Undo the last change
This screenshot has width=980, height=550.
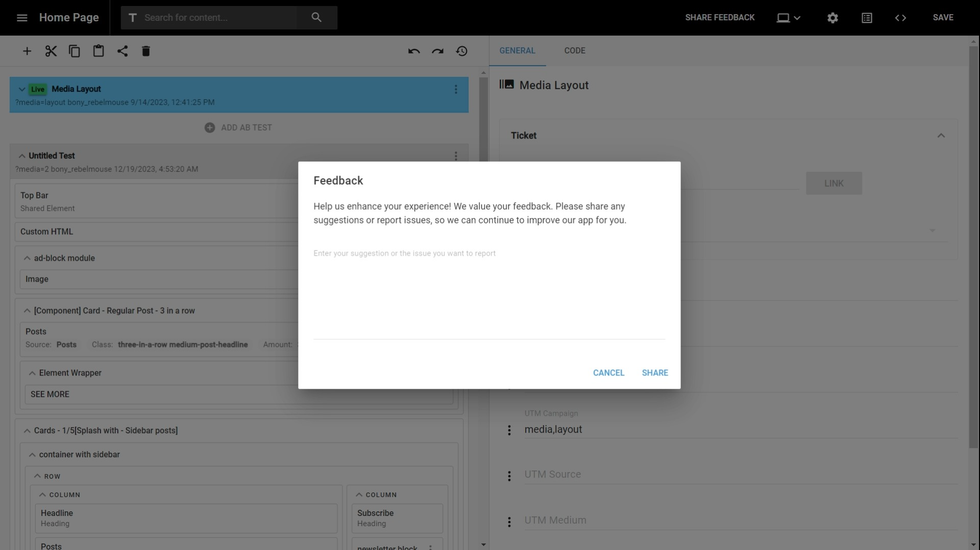point(414,51)
